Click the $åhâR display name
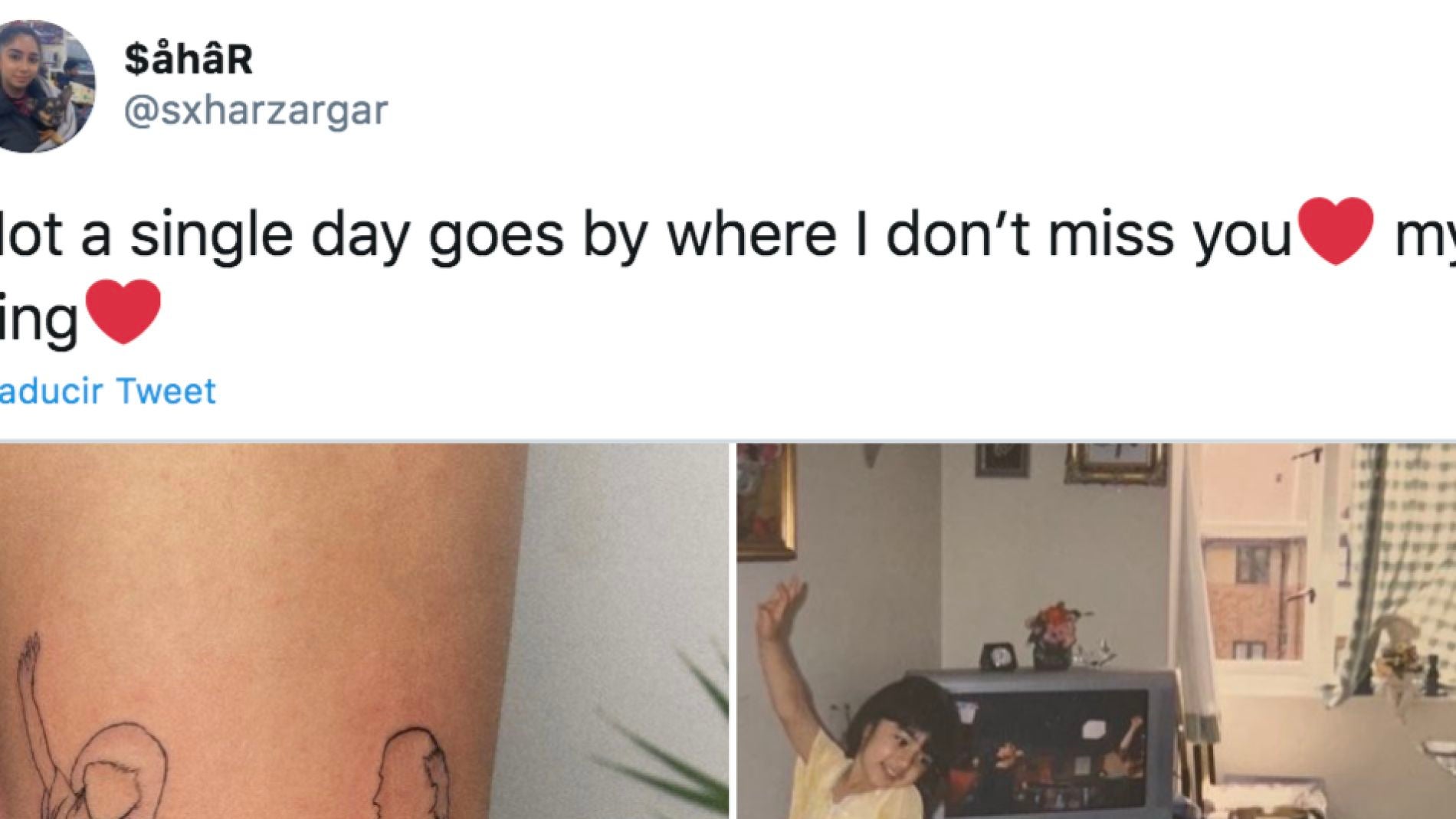Screen dimensions: 1456x819 [189, 59]
